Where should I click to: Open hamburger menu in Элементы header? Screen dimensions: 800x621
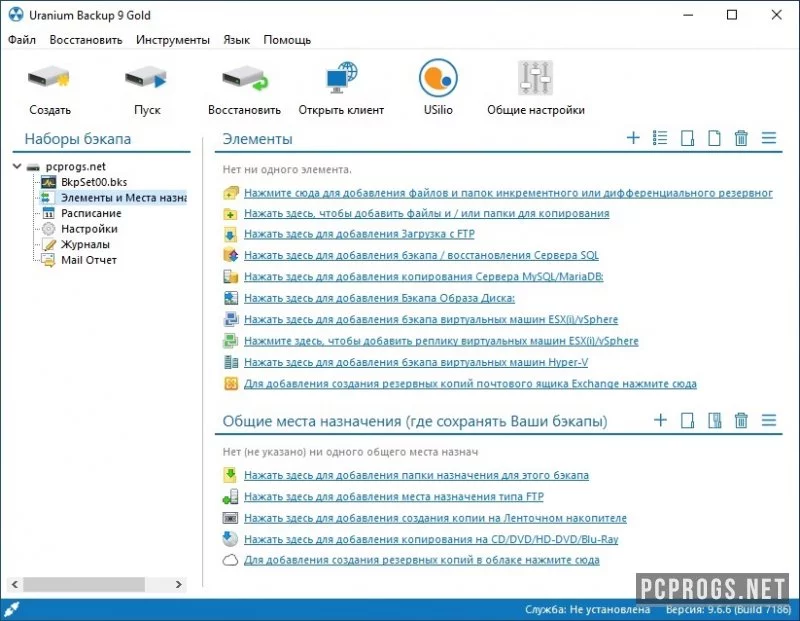pyautogui.click(x=768, y=138)
